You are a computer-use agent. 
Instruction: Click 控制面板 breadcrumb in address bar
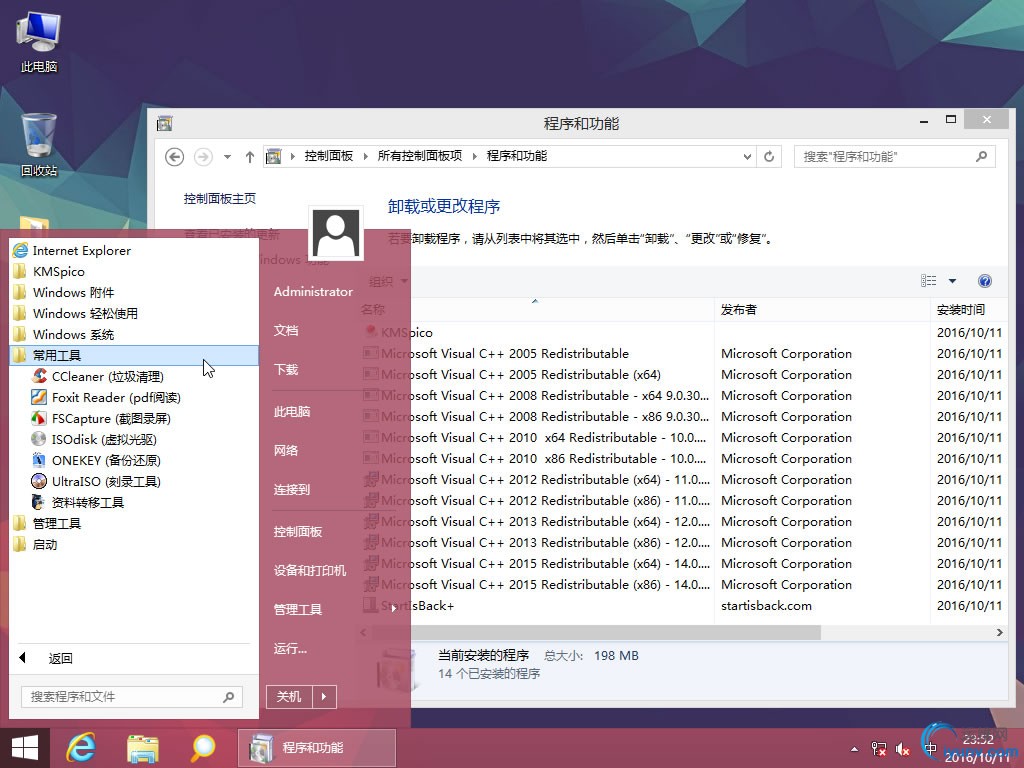[x=328, y=156]
